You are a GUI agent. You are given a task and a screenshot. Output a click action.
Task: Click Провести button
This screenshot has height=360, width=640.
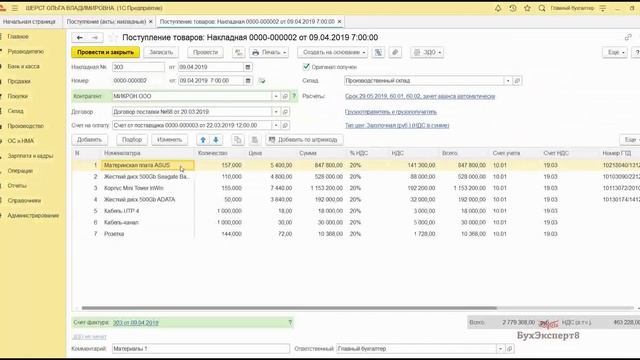(205, 52)
